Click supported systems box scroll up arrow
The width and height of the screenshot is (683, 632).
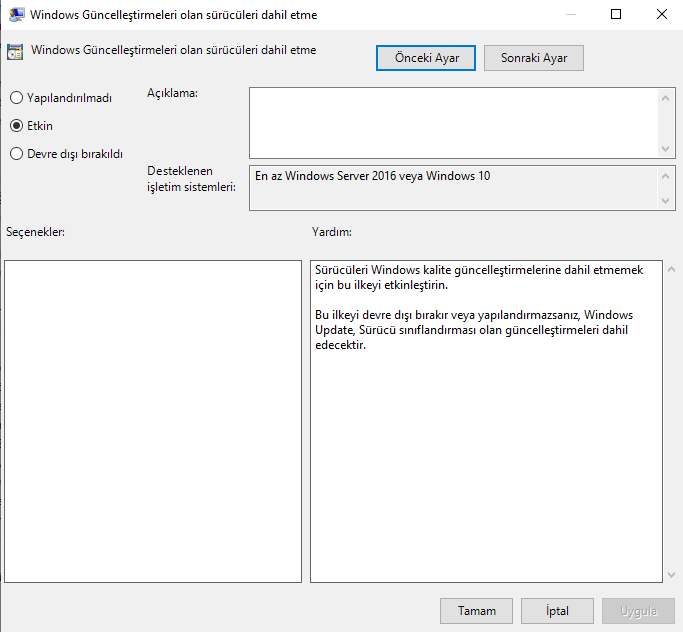click(x=665, y=176)
